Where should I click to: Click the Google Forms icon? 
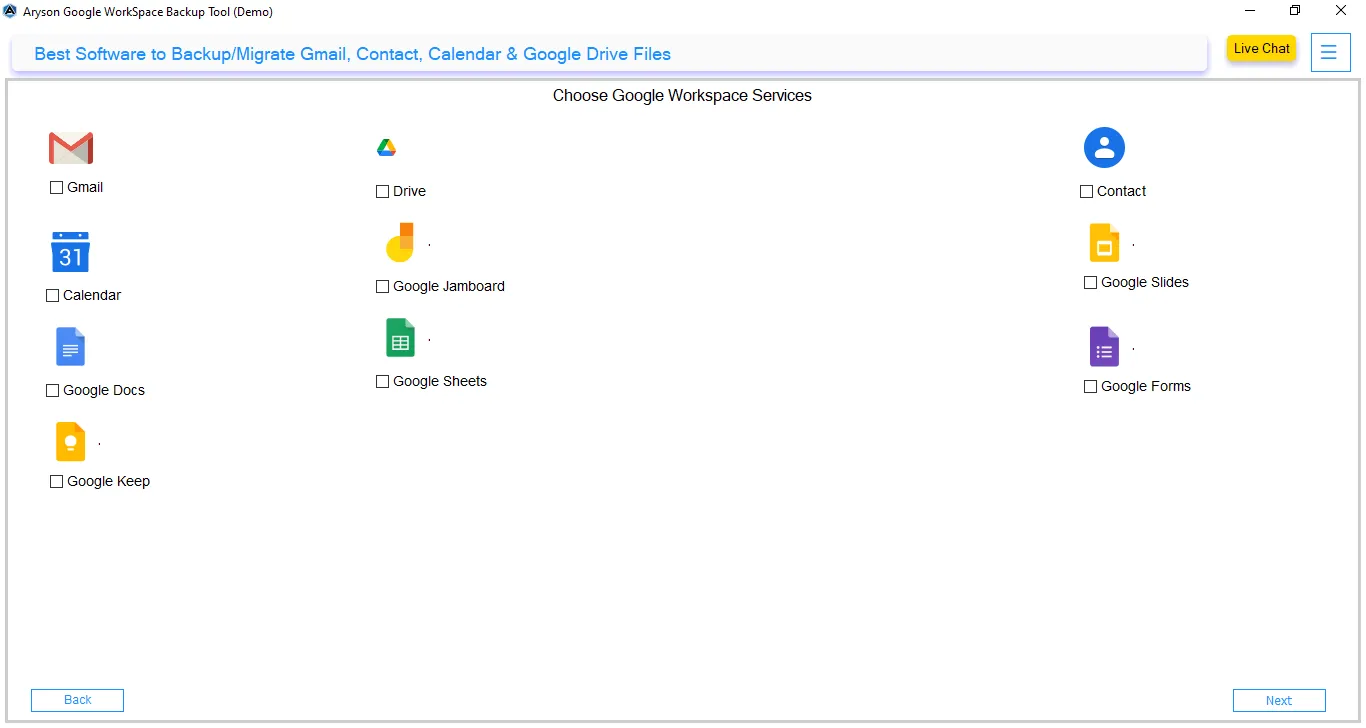[1104, 347]
